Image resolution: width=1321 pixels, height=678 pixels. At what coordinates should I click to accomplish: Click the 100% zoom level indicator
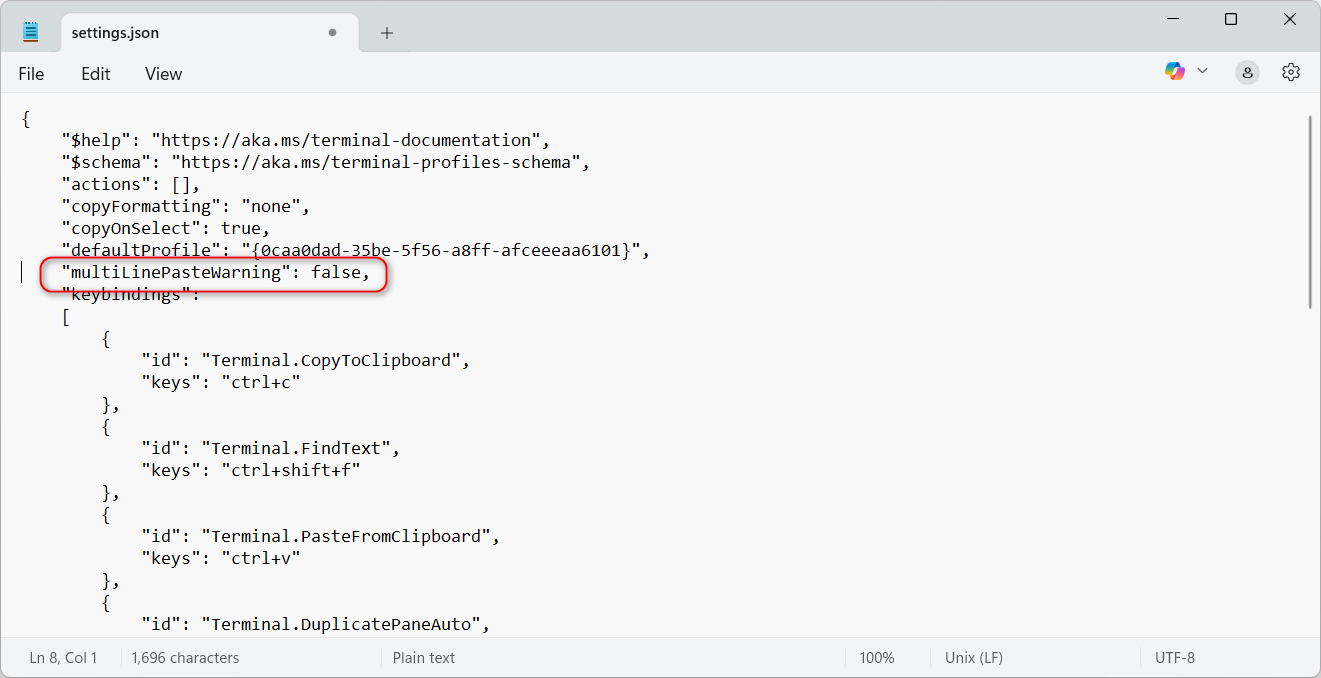pyautogui.click(x=877, y=658)
